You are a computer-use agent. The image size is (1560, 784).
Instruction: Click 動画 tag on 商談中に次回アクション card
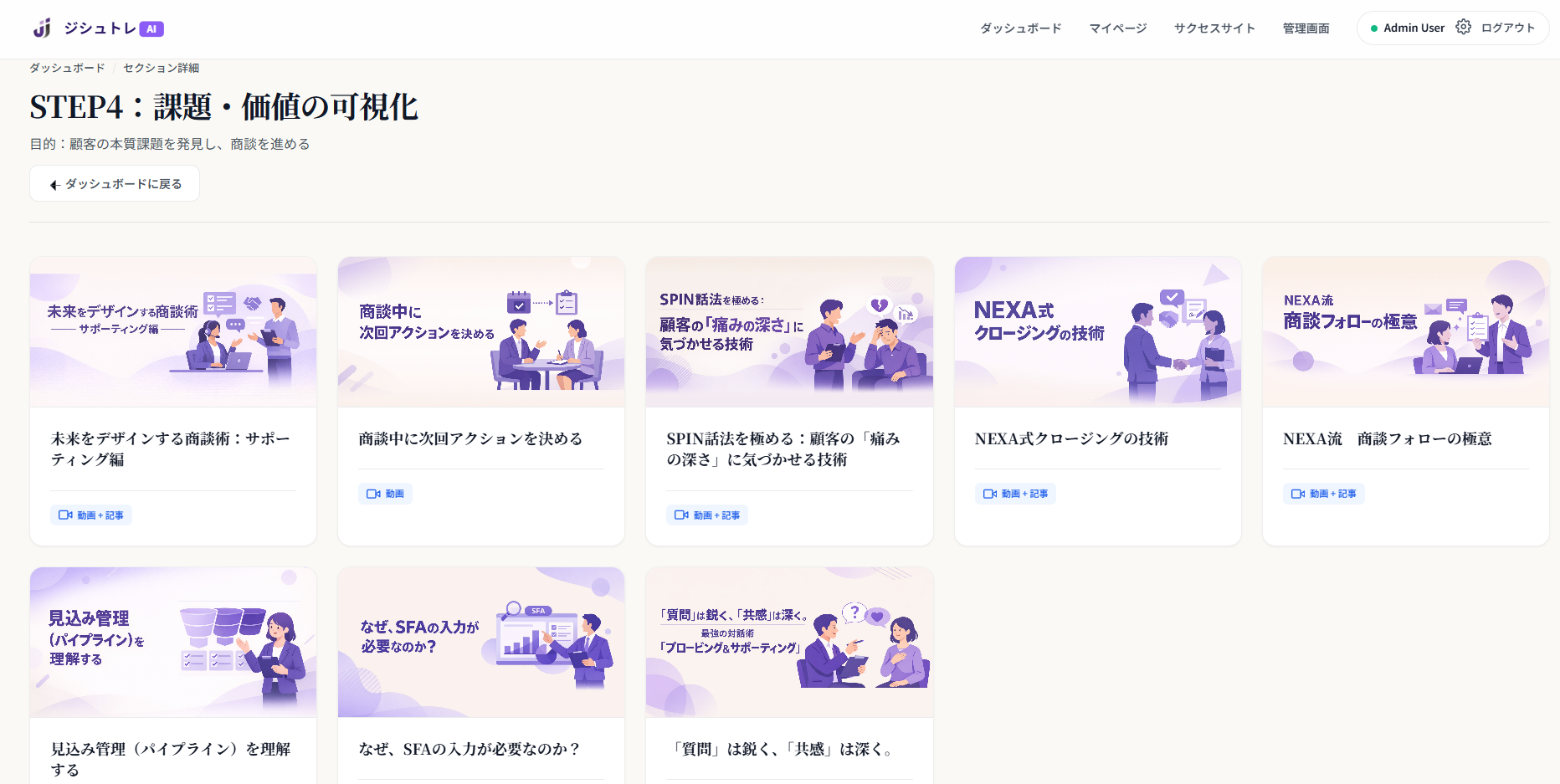click(385, 494)
